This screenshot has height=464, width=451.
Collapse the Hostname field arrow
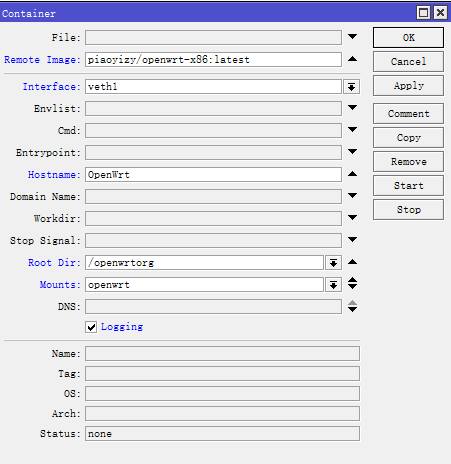click(x=352, y=174)
